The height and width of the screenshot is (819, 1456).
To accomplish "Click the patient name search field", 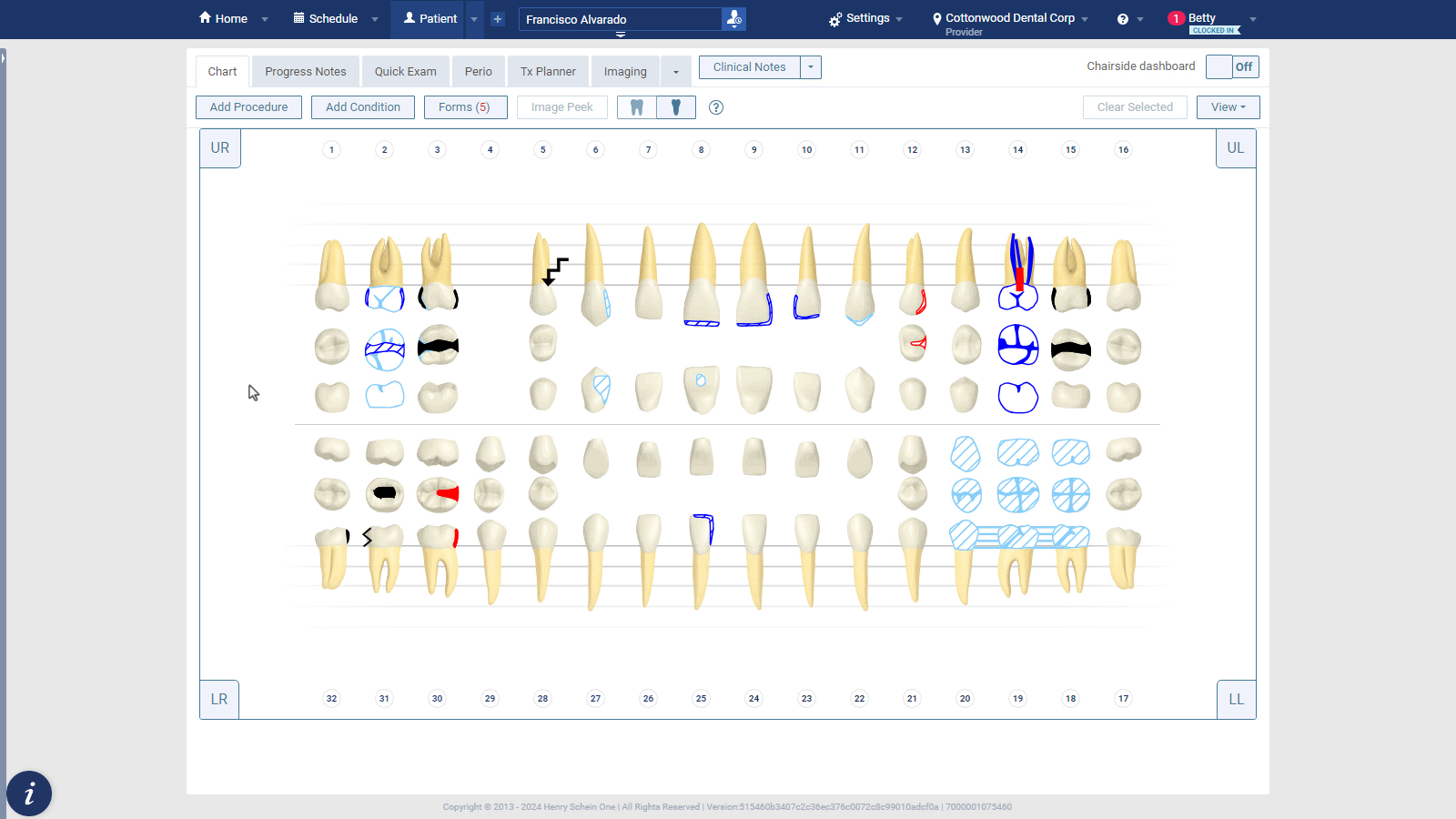I will tap(621, 19).
